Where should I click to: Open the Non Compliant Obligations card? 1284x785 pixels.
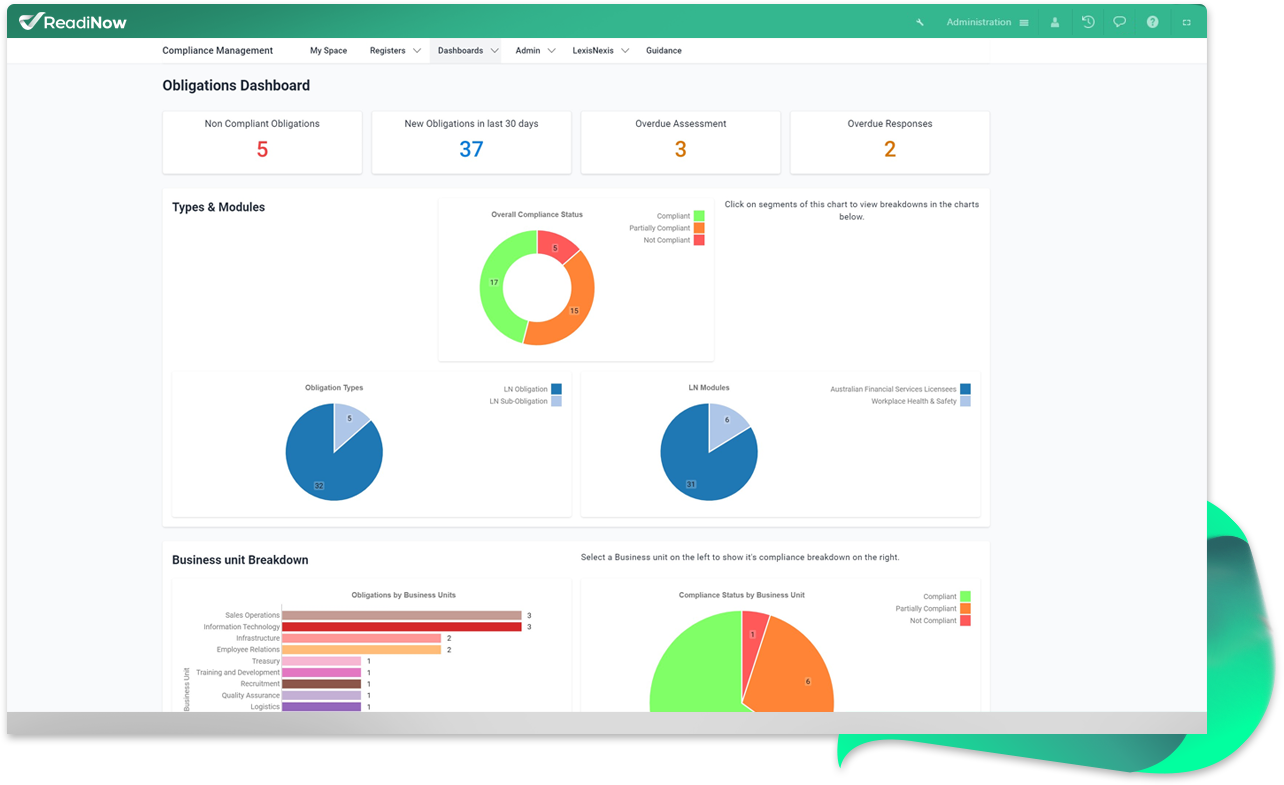[262, 142]
